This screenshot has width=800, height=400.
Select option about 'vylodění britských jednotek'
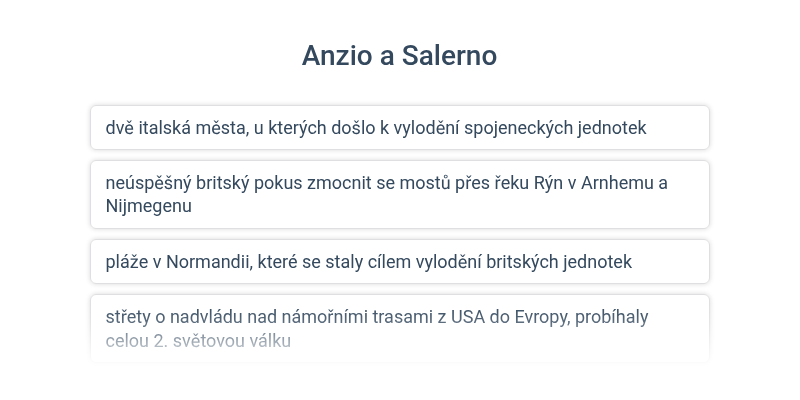click(400, 261)
